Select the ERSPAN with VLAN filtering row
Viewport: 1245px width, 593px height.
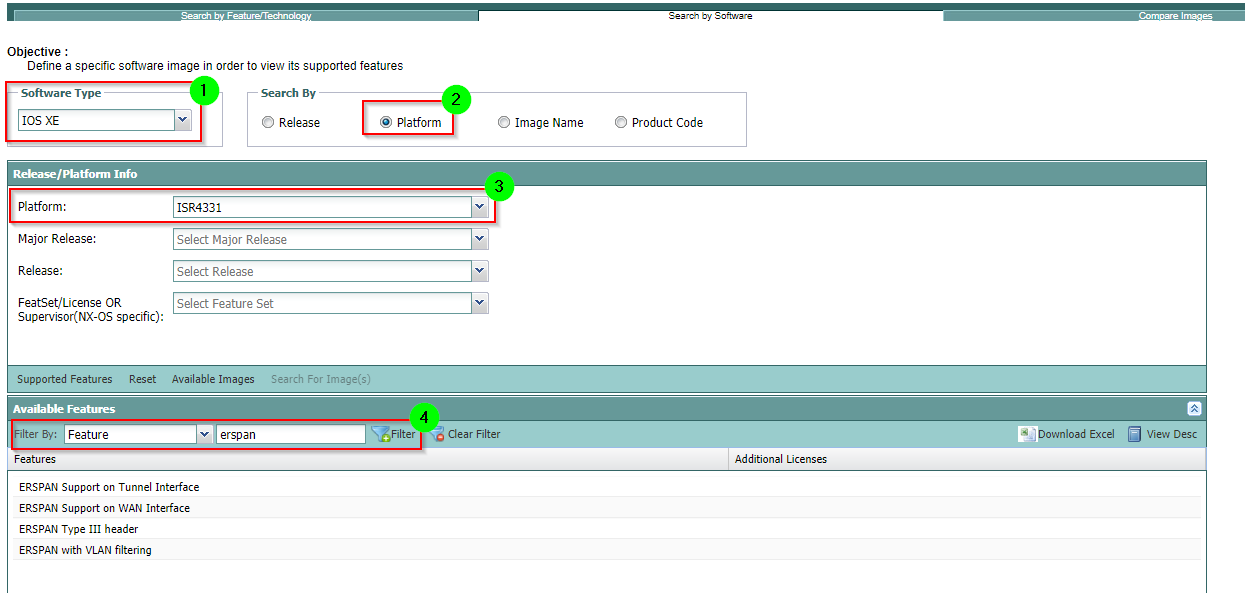[84, 549]
